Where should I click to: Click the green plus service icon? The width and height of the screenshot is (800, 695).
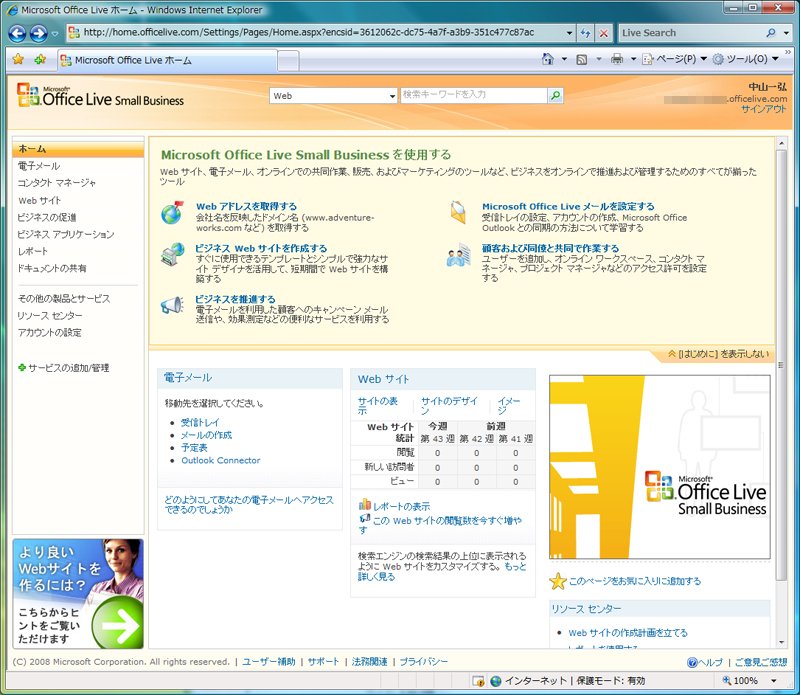[x=21, y=367]
